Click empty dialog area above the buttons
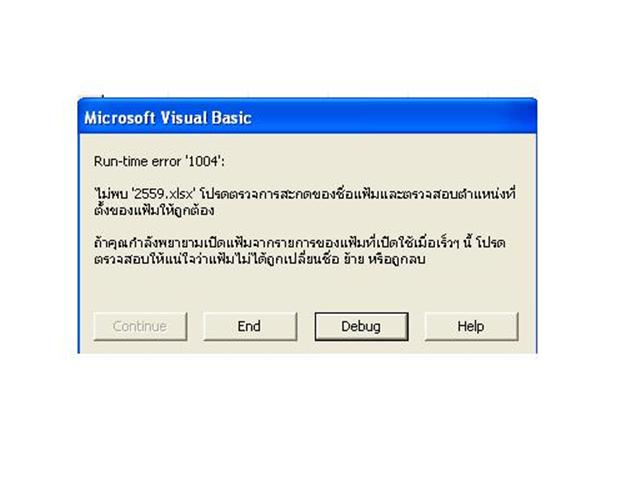 click(306, 290)
